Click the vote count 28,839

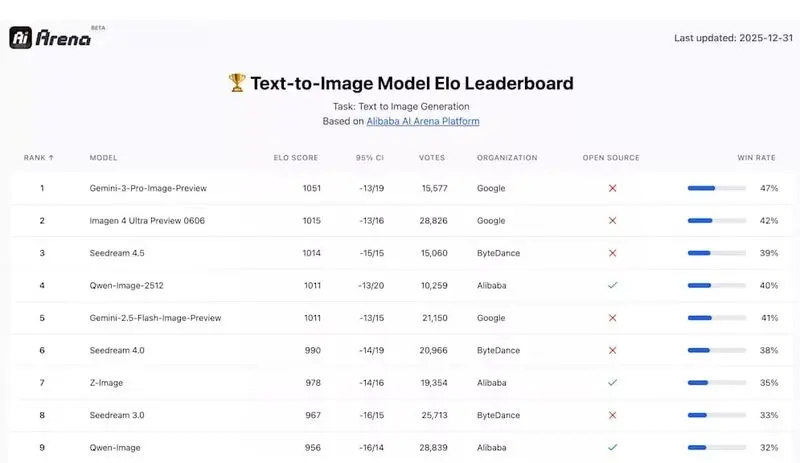(433, 448)
